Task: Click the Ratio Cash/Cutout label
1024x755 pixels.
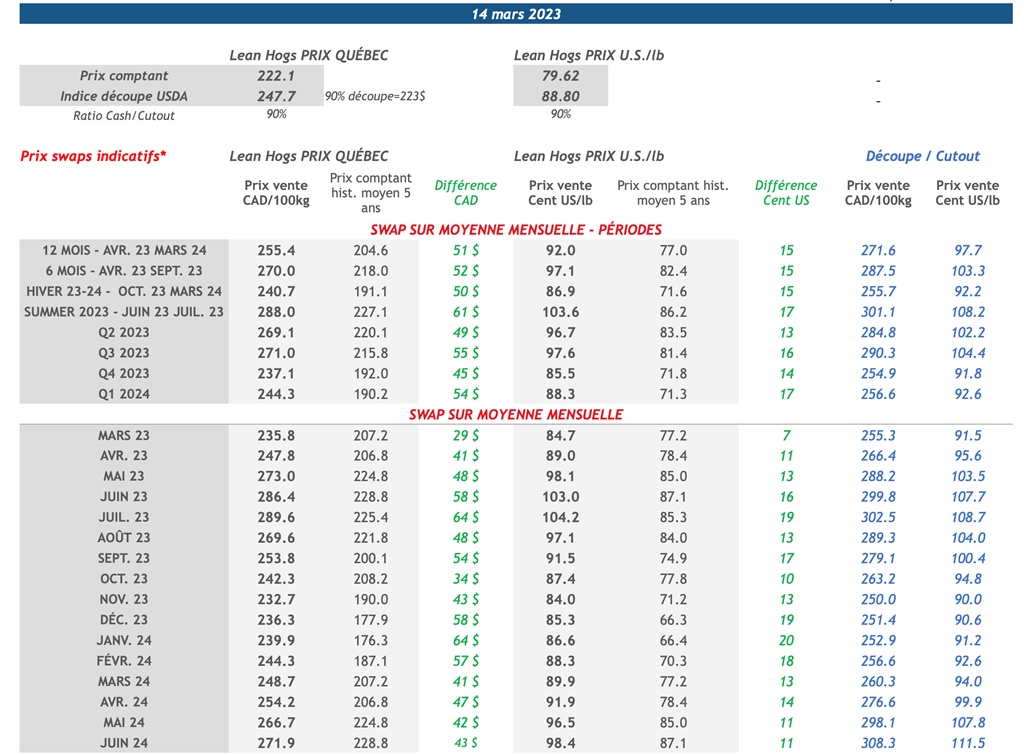Action: tap(124, 116)
